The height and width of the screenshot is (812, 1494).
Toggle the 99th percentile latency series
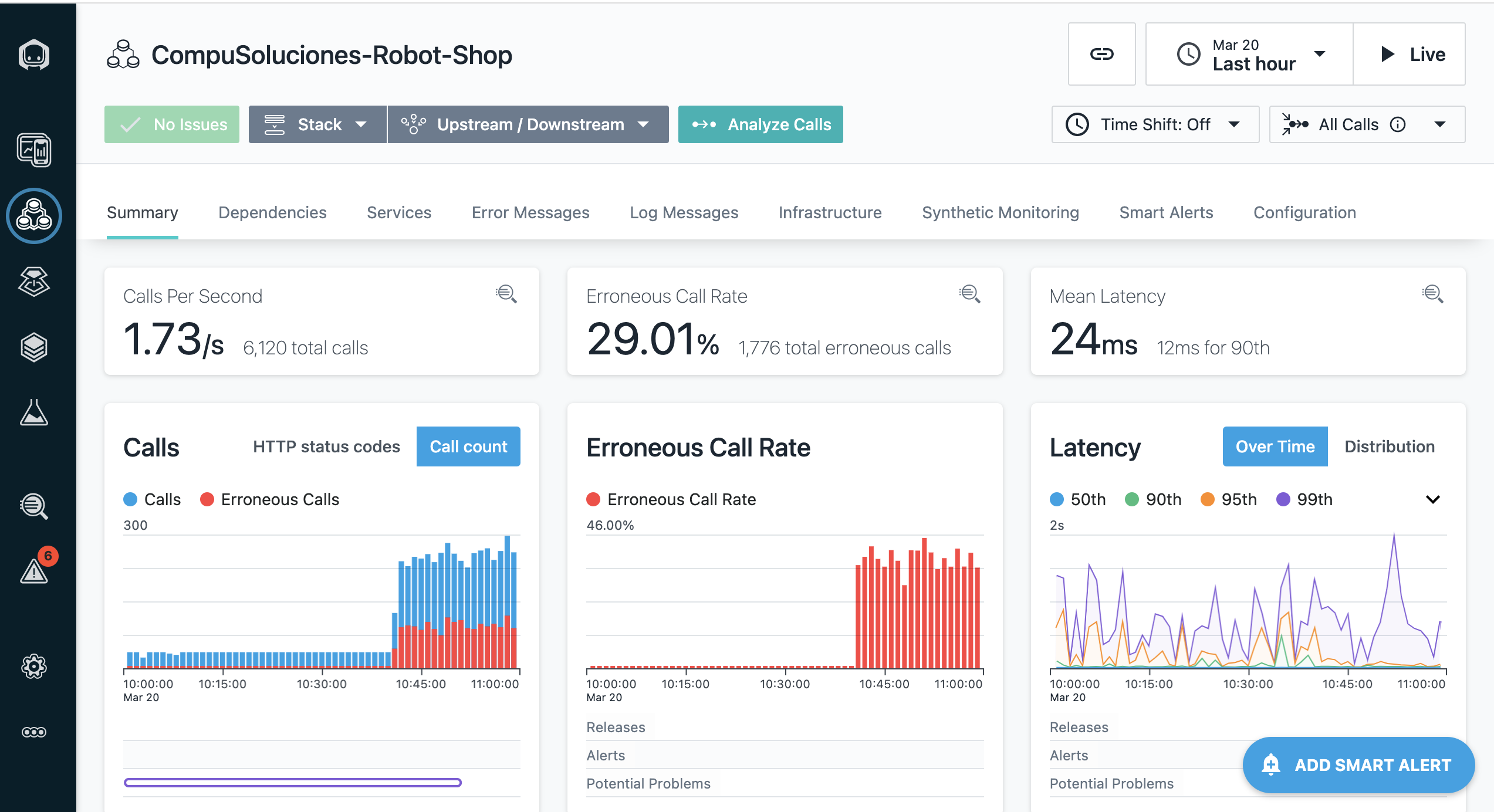[1304, 499]
